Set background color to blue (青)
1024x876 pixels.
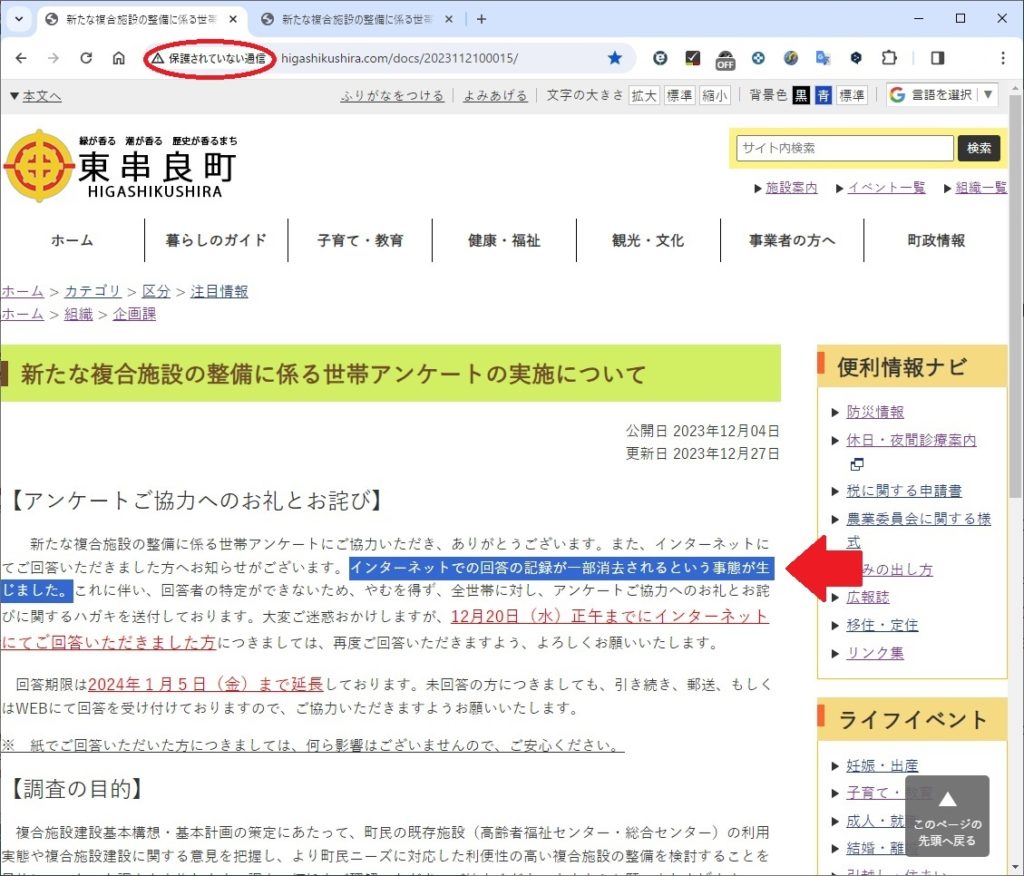(x=823, y=95)
